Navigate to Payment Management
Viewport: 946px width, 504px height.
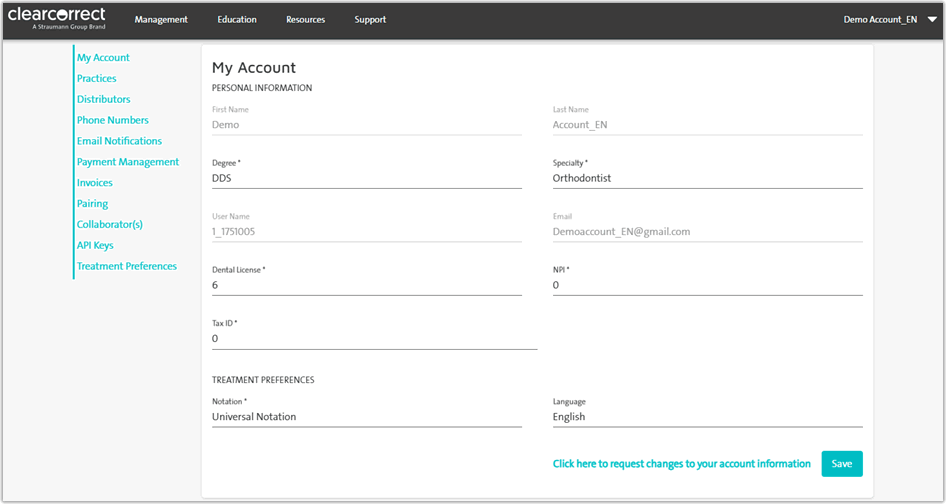[x=128, y=162]
